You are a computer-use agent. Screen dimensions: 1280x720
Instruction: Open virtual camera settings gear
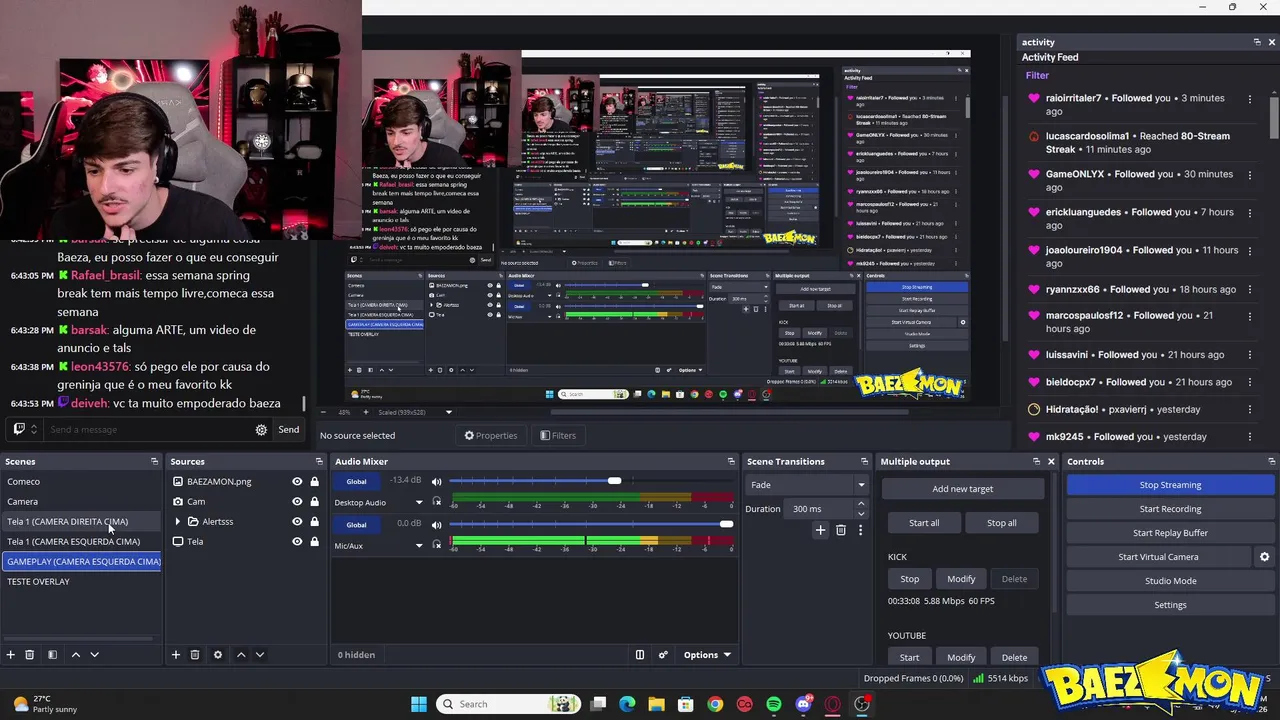(x=1264, y=557)
